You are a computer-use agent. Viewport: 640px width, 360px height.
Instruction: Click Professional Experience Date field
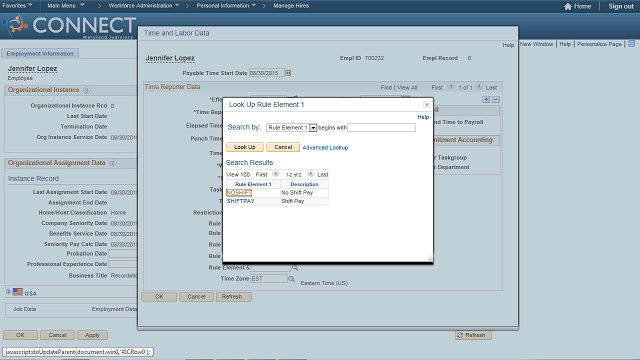(123, 264)
